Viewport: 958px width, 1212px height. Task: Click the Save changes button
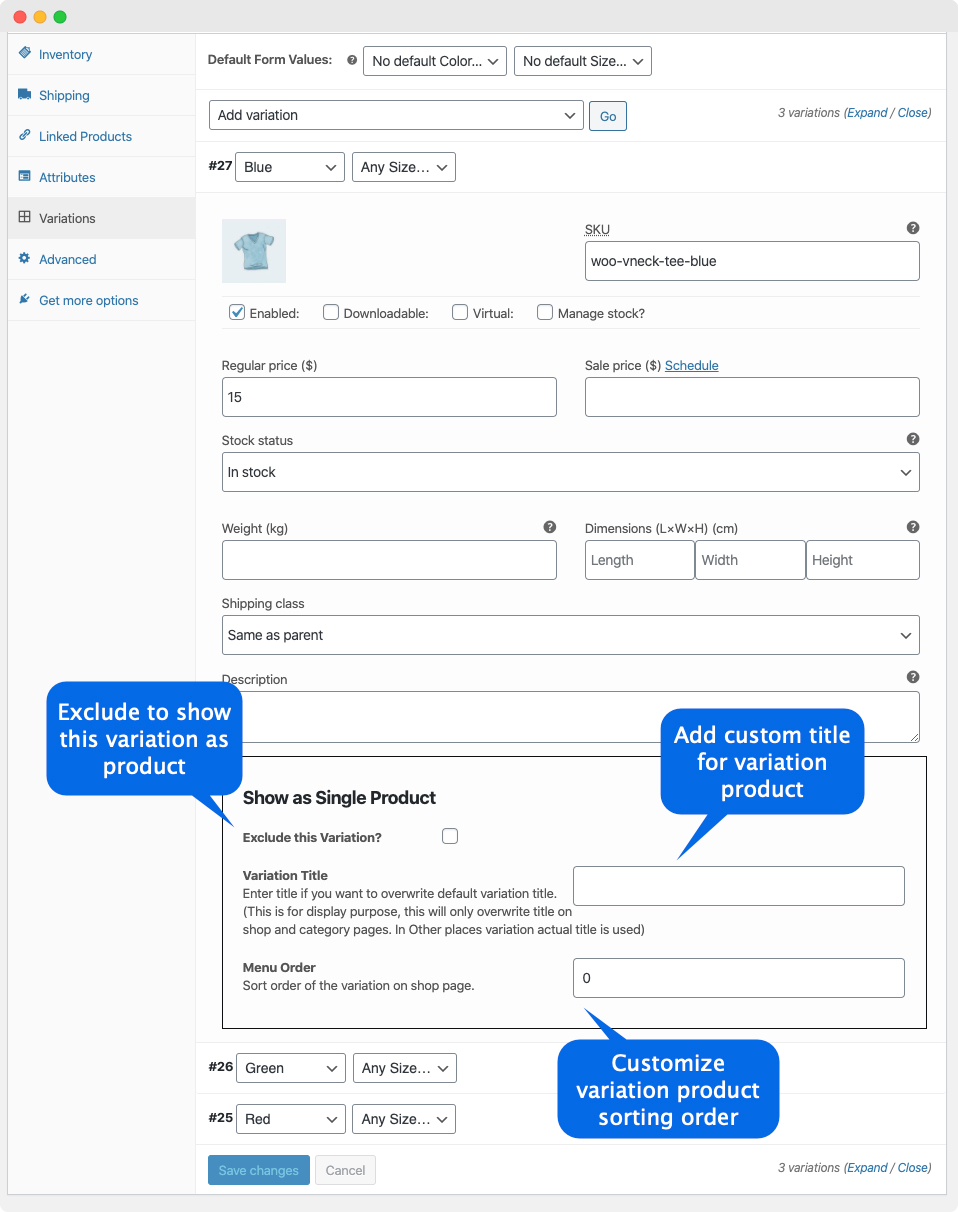pos(258,1170)
